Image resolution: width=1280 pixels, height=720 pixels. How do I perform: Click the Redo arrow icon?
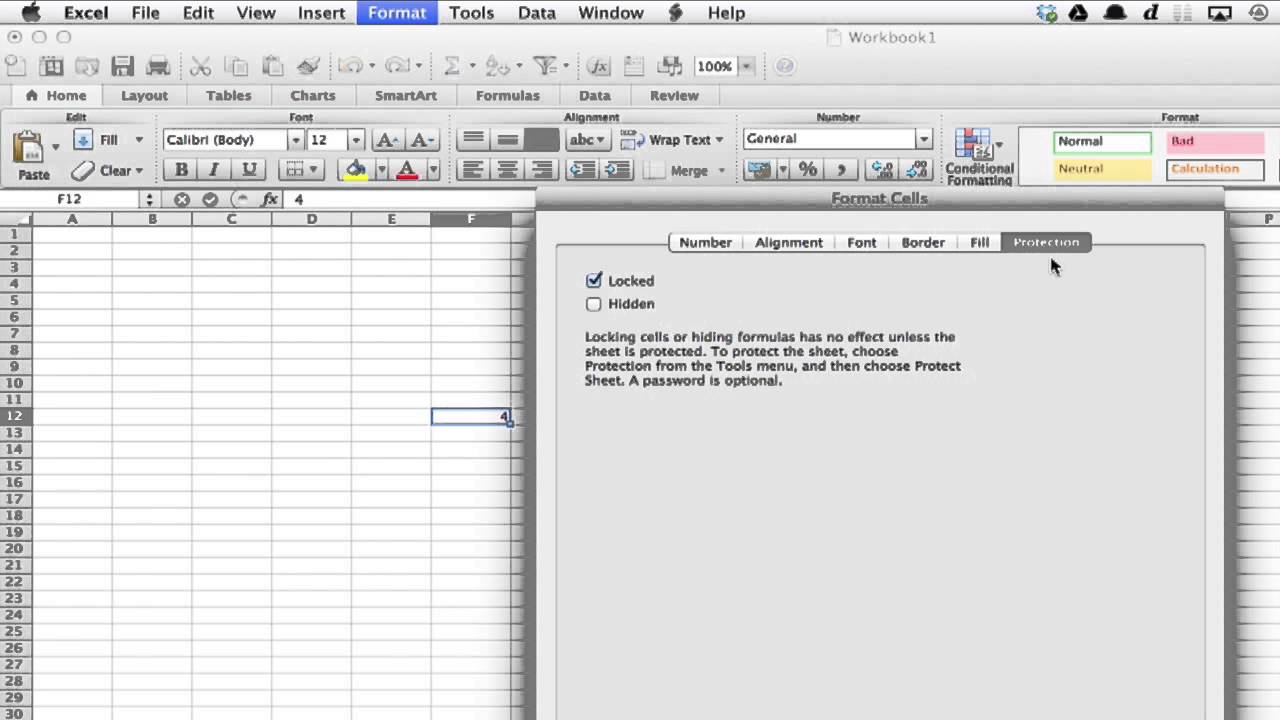(x=397, y=66)
